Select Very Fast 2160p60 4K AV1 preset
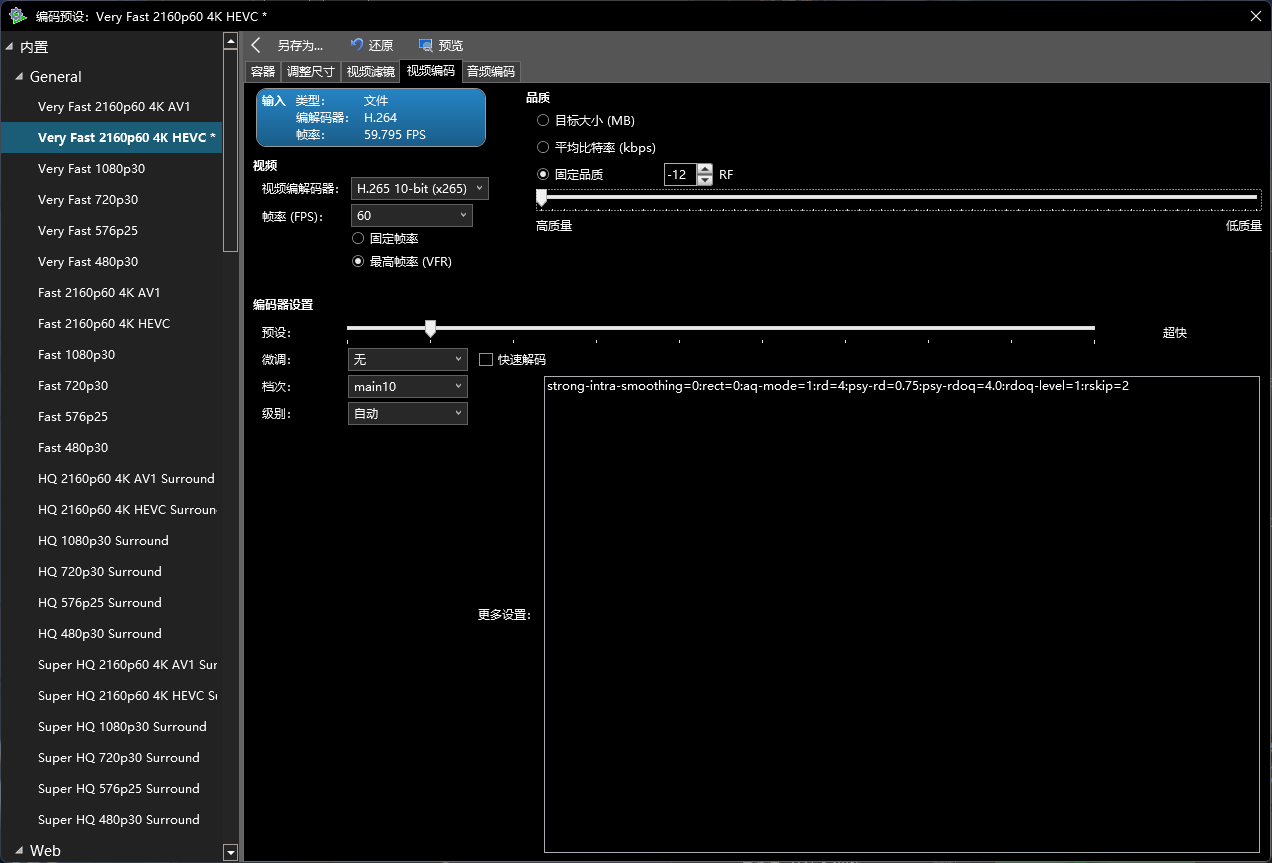The height and width of the screenshot is (863, 1272). click(x=114, y=107)
